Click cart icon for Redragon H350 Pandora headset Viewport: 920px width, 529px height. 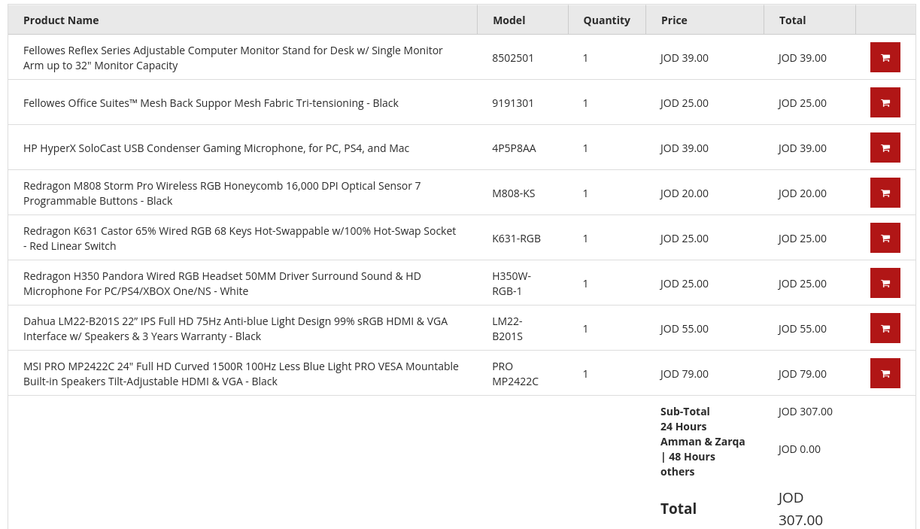coord(885,283)
